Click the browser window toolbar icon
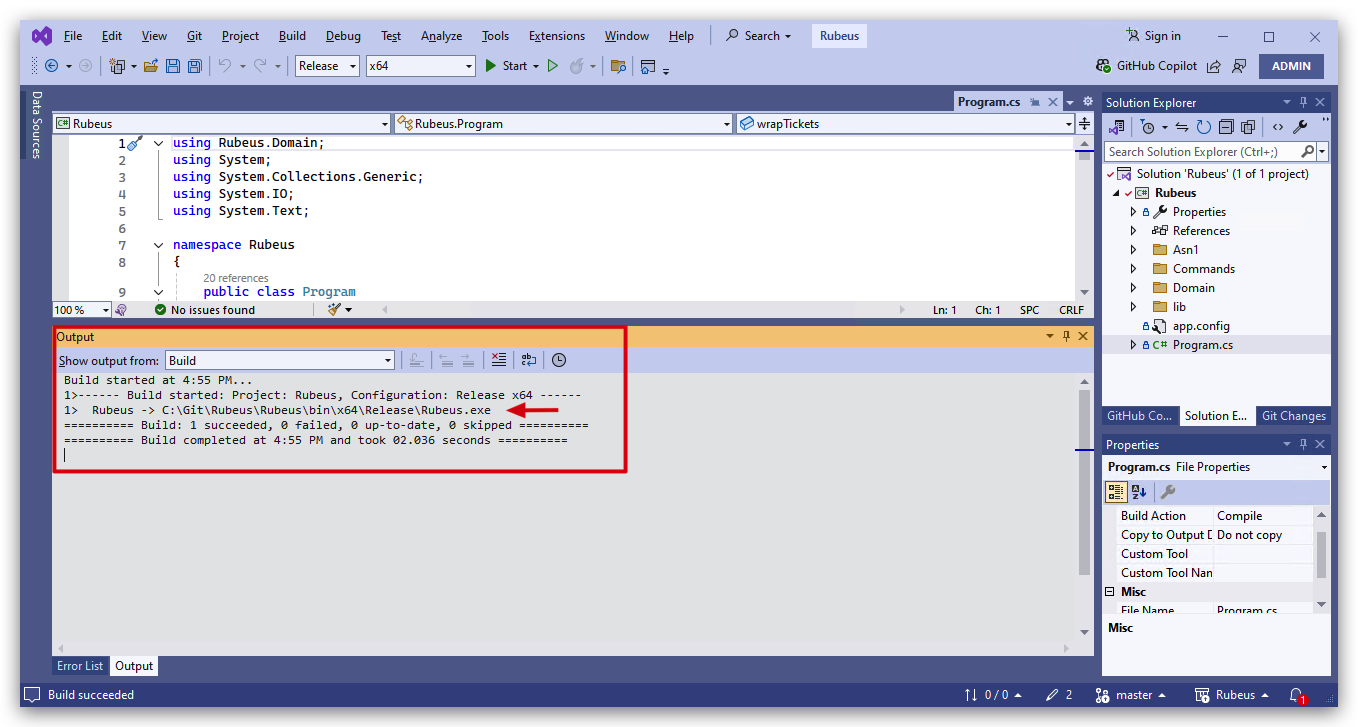Viewport: 1358px width, 727px height. click(648, 66)
